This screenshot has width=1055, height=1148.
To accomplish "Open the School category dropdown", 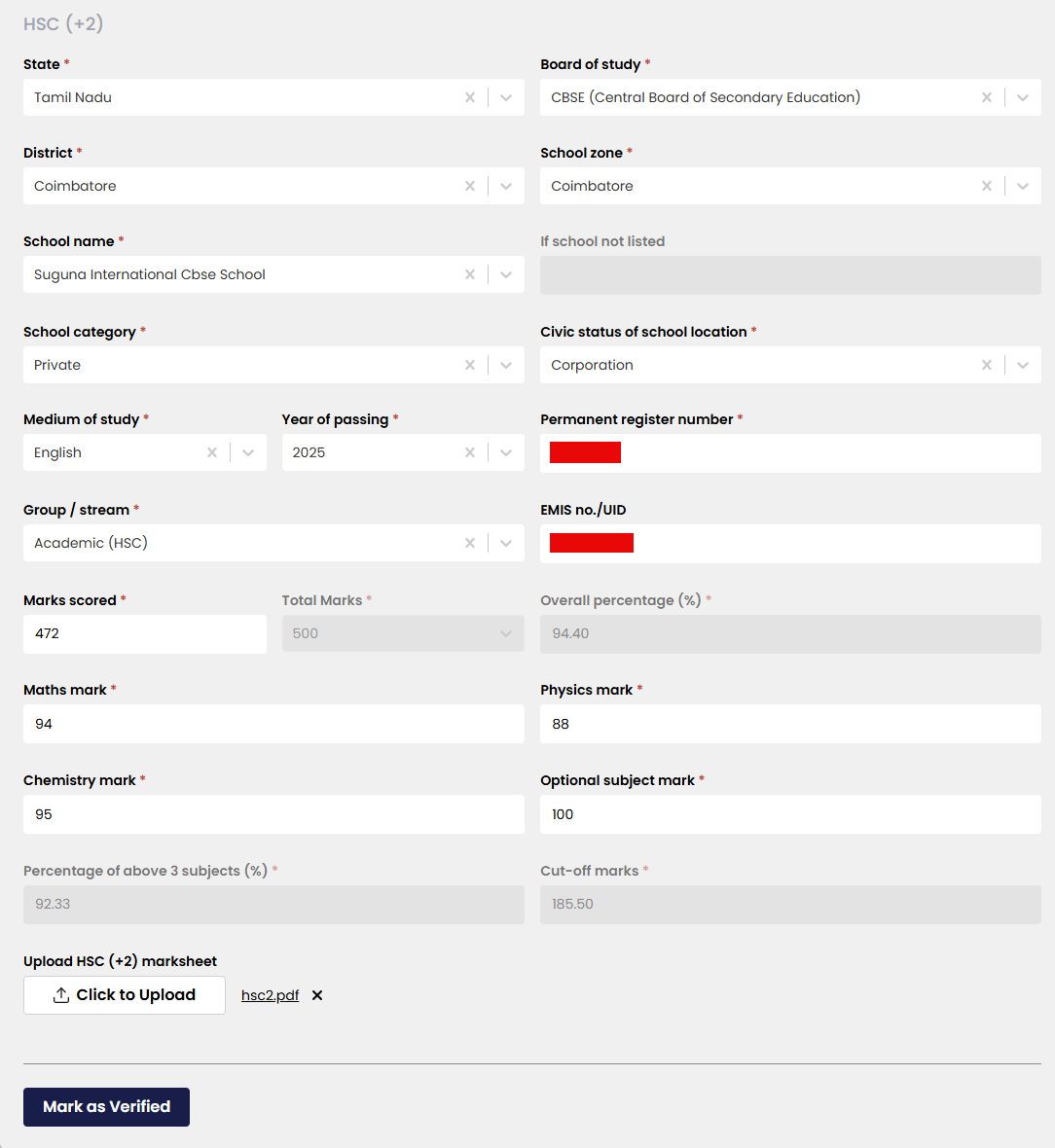I will coord(506,365).
